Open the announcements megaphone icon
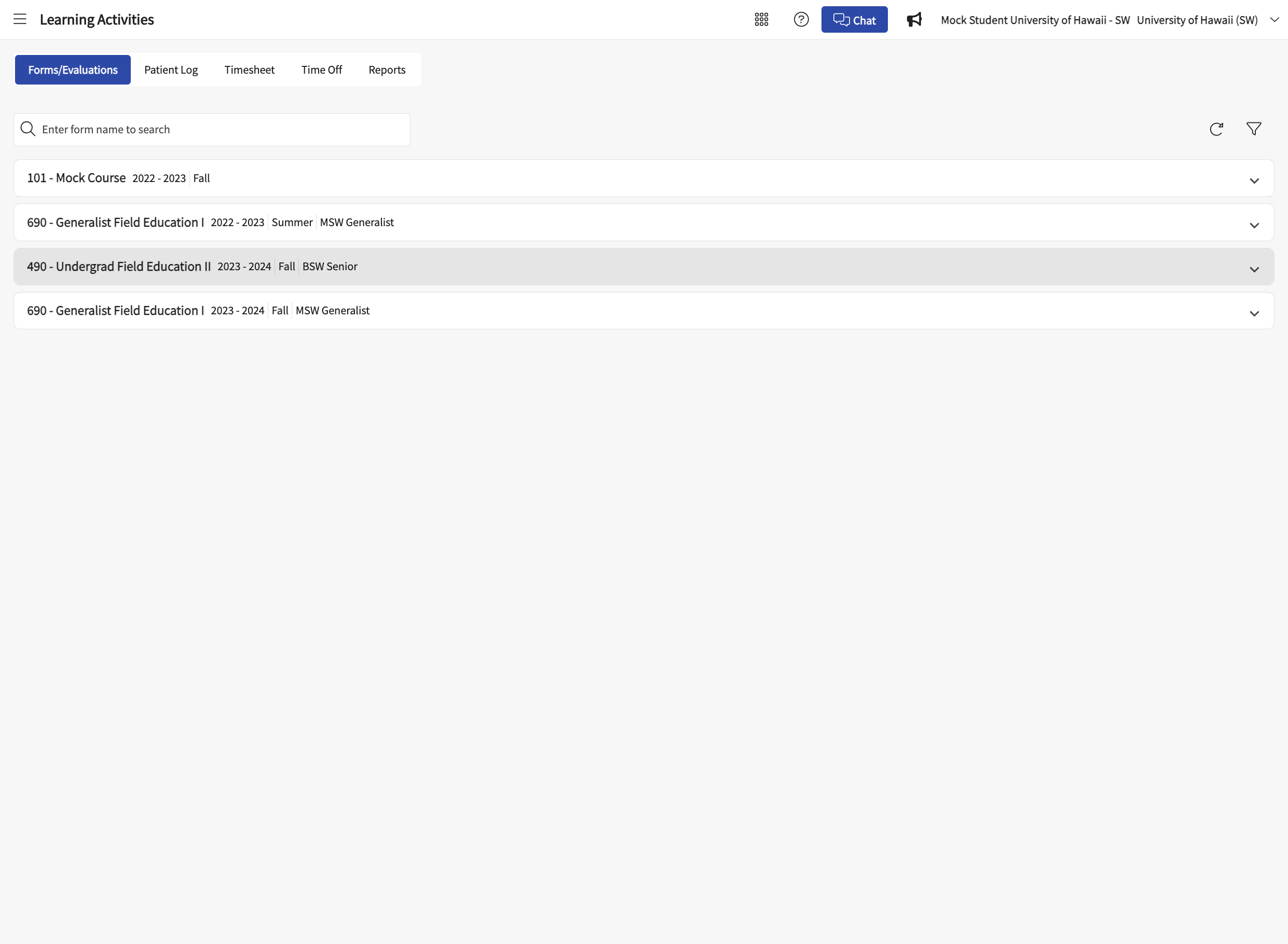This screenshot has width=1288, height=944. coord(914,19)
